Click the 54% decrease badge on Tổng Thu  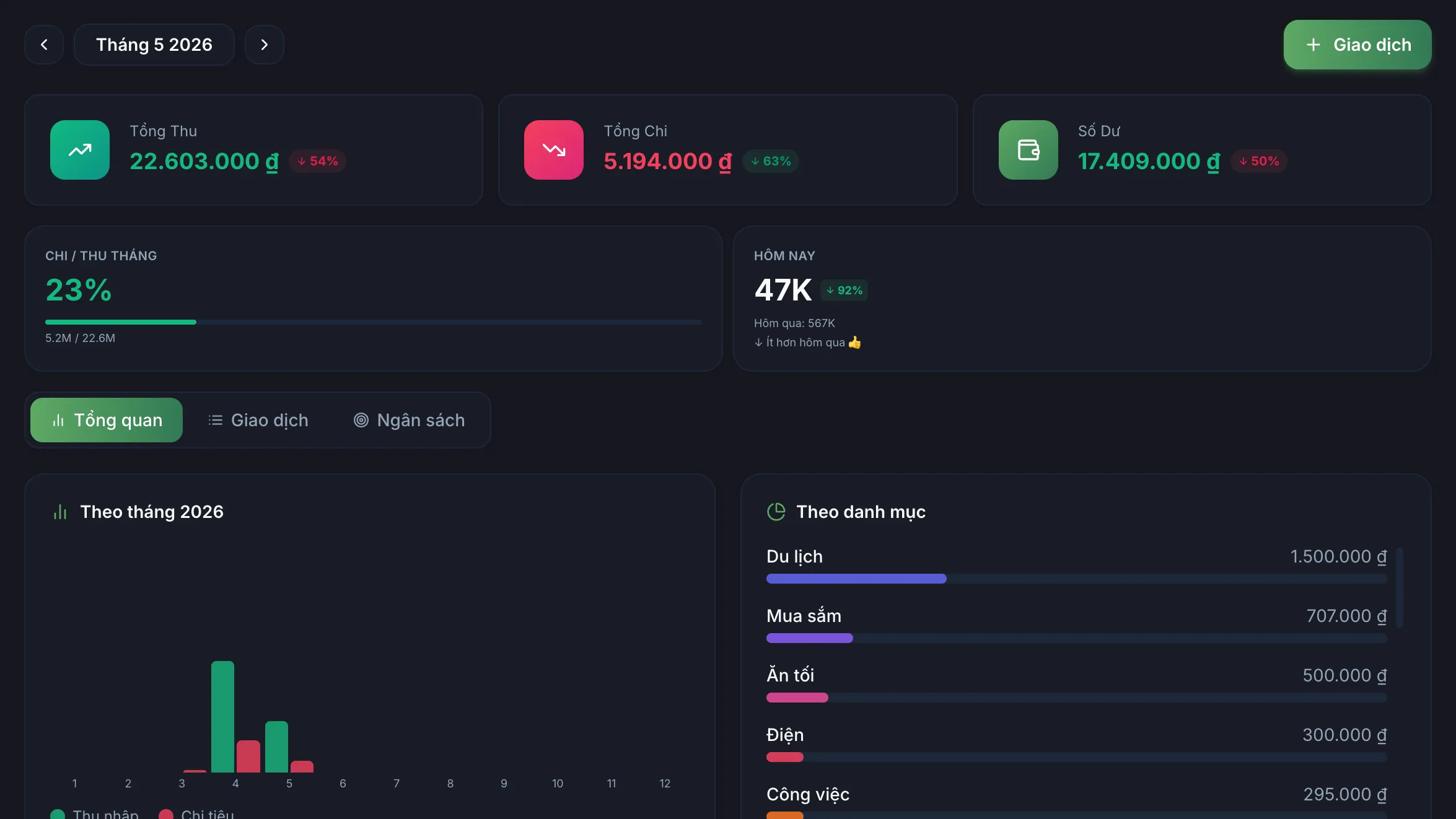pyautogui.click(x=317, y=161)
